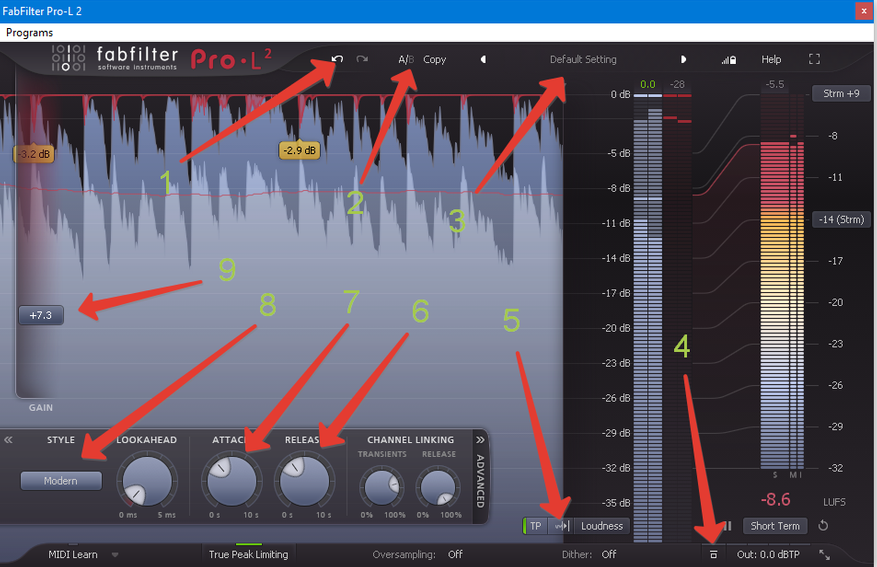The image size is (877, 567).
Task: Click the Short Term loudness button
Action: click(x=775, y=526)
